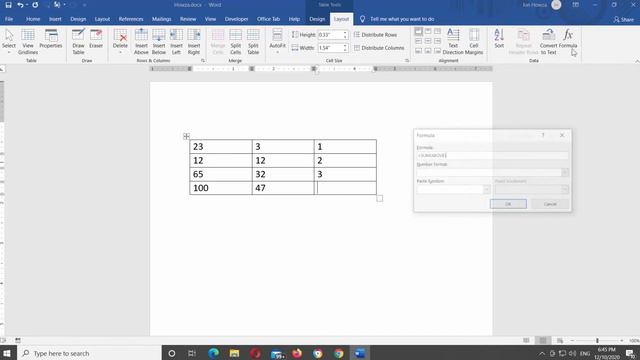
Task: Select Align Top Left option
Action: (x=418, y=31)
